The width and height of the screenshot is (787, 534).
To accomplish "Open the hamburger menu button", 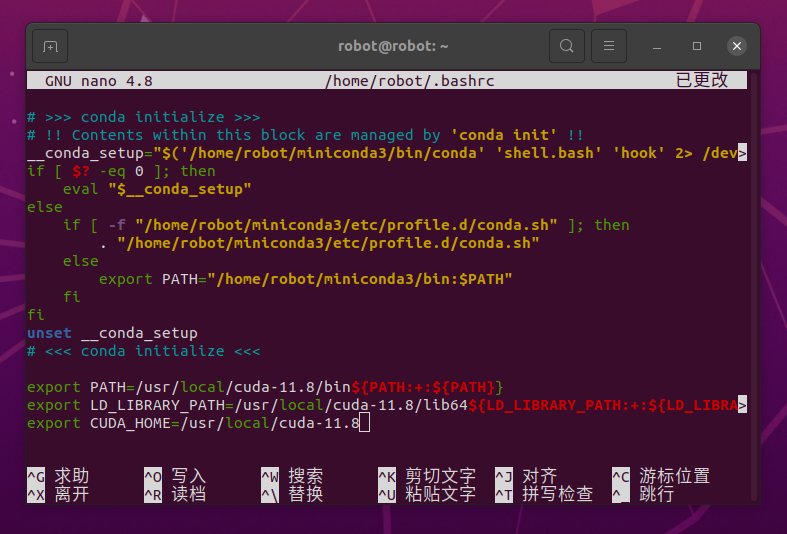I will click(x=609, y=46).
